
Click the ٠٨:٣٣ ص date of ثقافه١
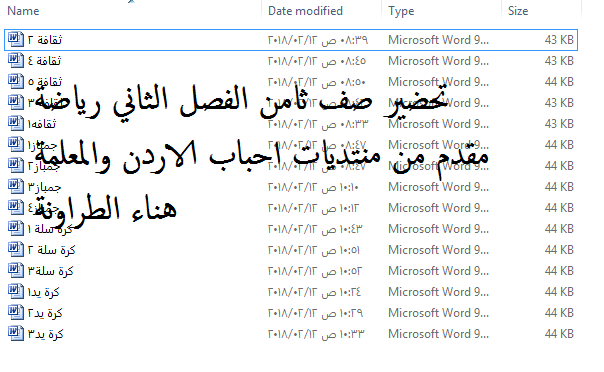[318, 124]
